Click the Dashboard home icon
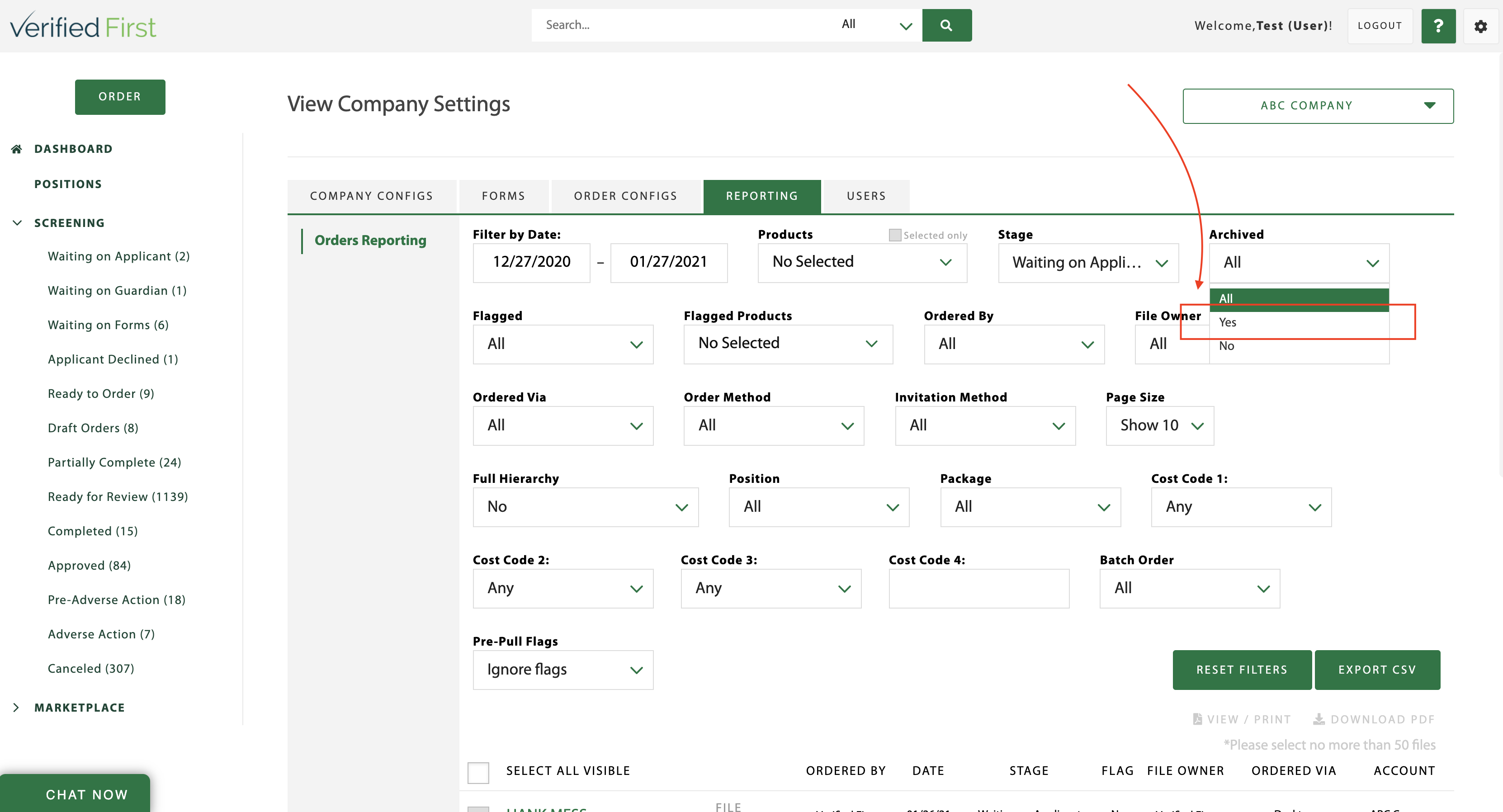Image resolution: width=1503 pixels, height=812 pixels. coord(16,149)
